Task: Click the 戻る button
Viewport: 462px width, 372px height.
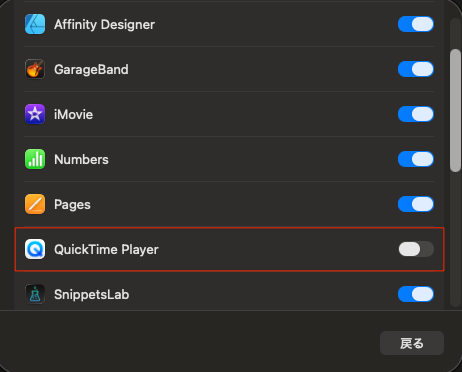Action: click(x=412, y=343)
